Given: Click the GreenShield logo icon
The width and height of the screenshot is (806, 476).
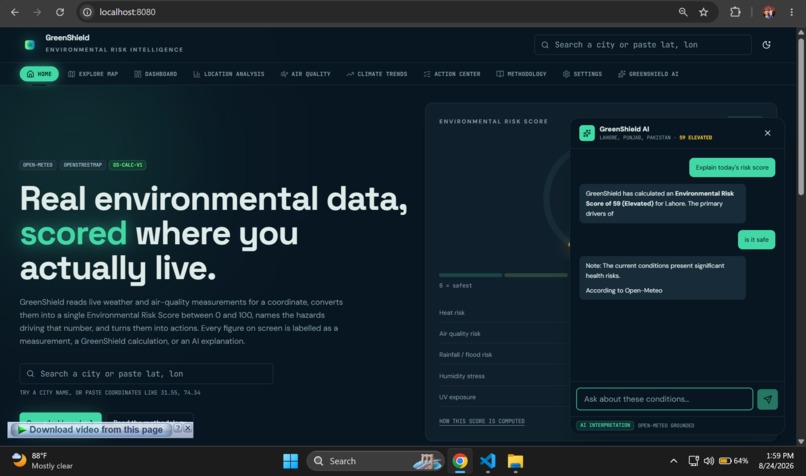Looking at the screenshot, I should click(30, 45).
